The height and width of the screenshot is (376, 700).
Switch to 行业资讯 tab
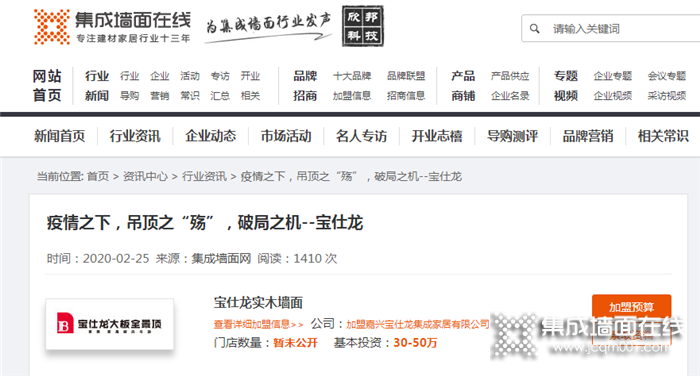coord(135,136)
